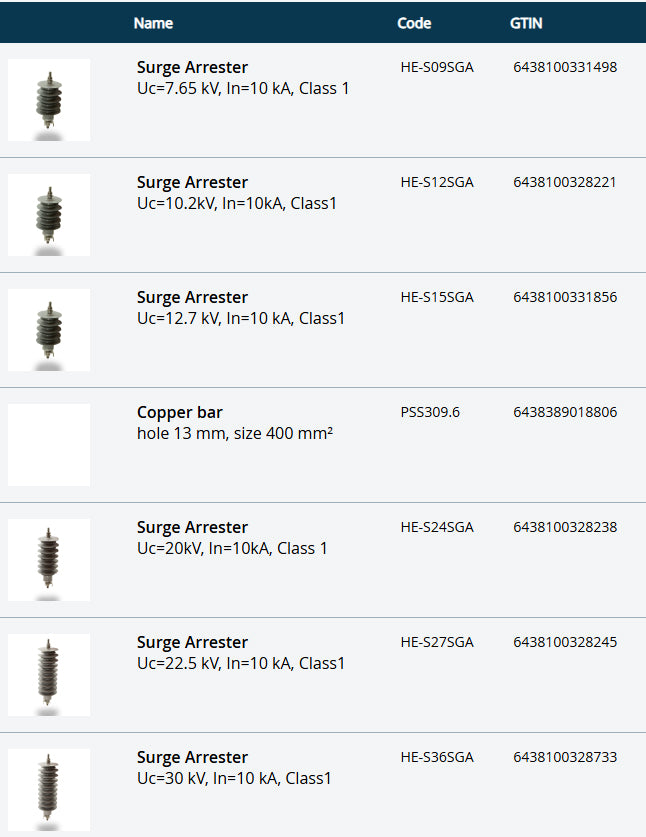
Task: Click the blank Copper bar image placeholder
Action: point(48,445)
